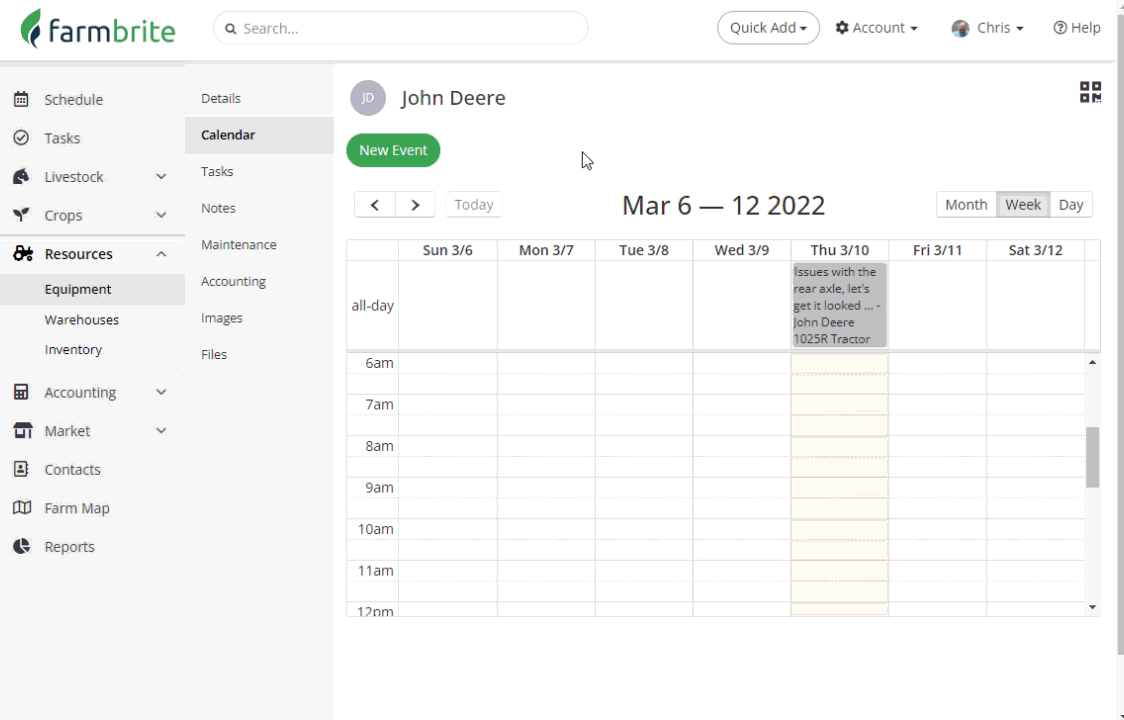Click the Farm Map icon
Viewport: 1124px width, 720px height.
pos(22,508)
